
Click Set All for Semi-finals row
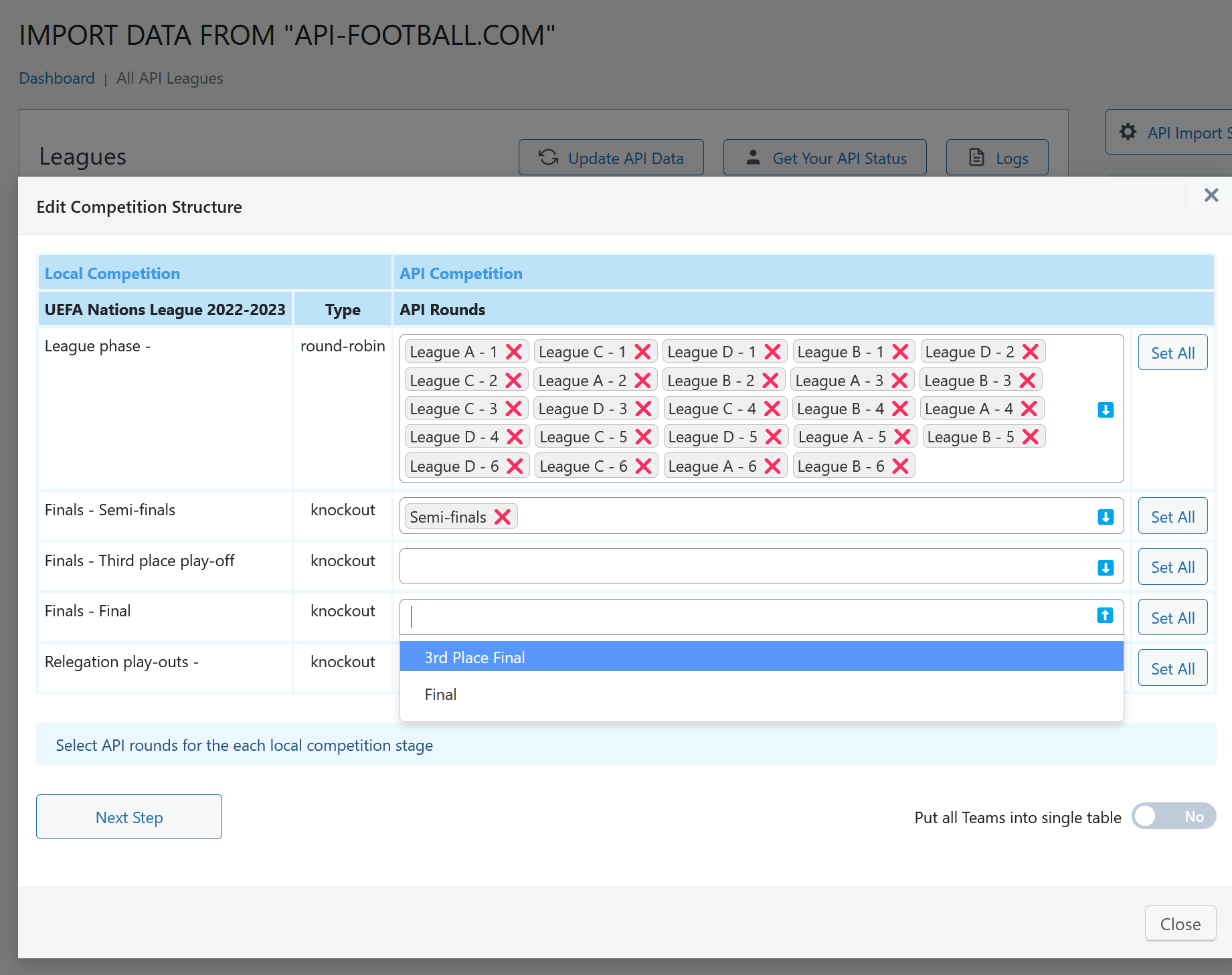(x=1172, y=517)
